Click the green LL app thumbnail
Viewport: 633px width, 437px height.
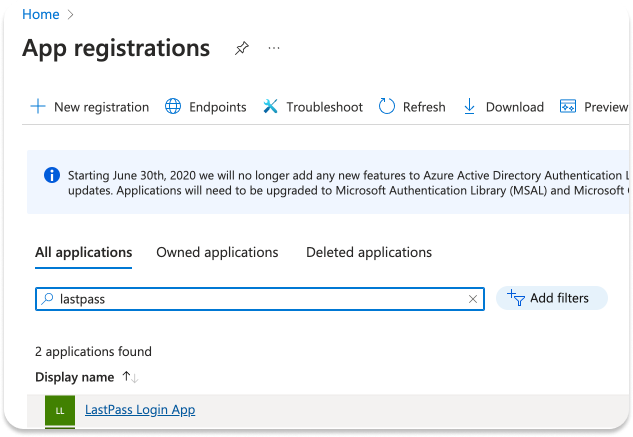point(60,411)
